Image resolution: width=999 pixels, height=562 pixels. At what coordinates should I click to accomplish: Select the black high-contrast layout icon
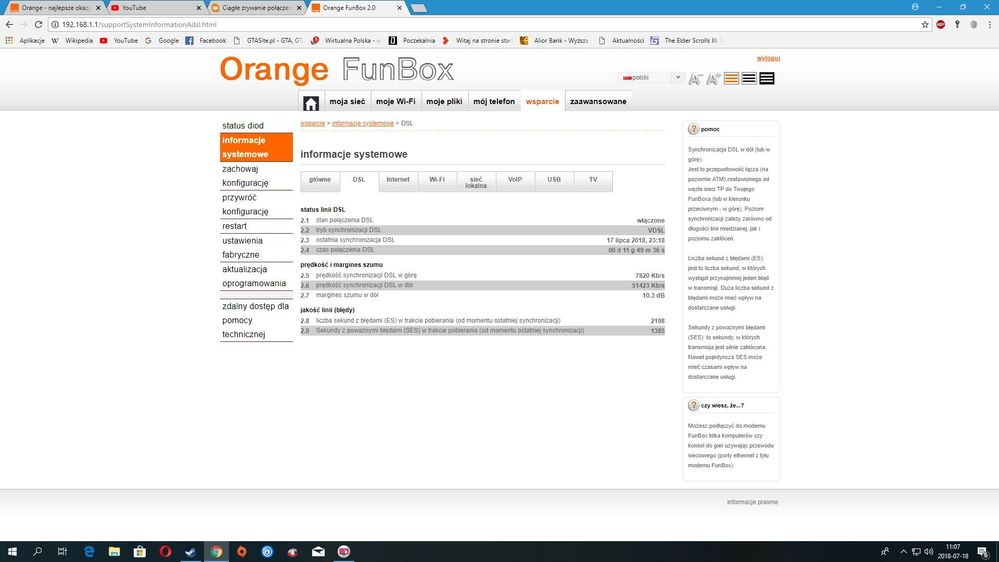(x=767, y=79)
